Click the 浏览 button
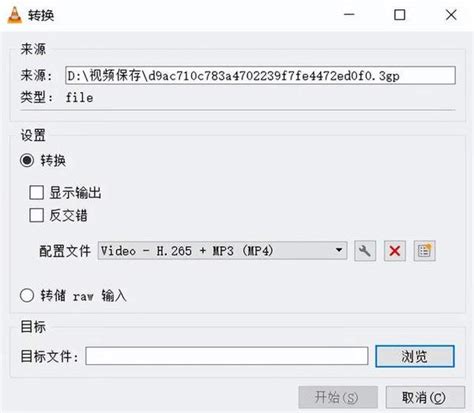The width and height of the screenshot is (474, 413). click(415, 356)
